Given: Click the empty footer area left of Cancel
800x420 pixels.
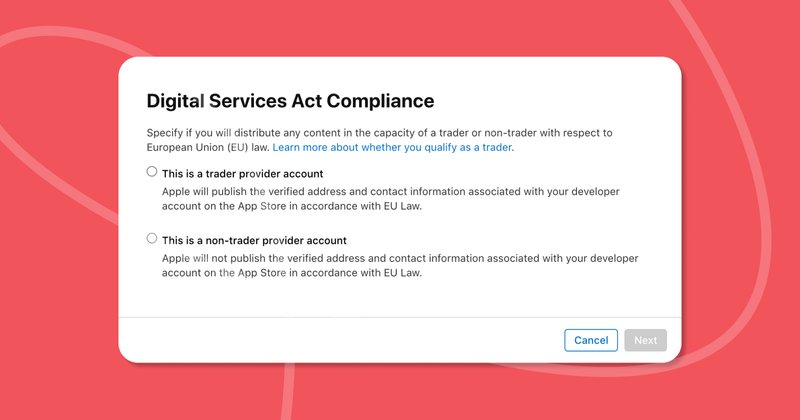Looking at the screenshot, I should click(337, 340).
